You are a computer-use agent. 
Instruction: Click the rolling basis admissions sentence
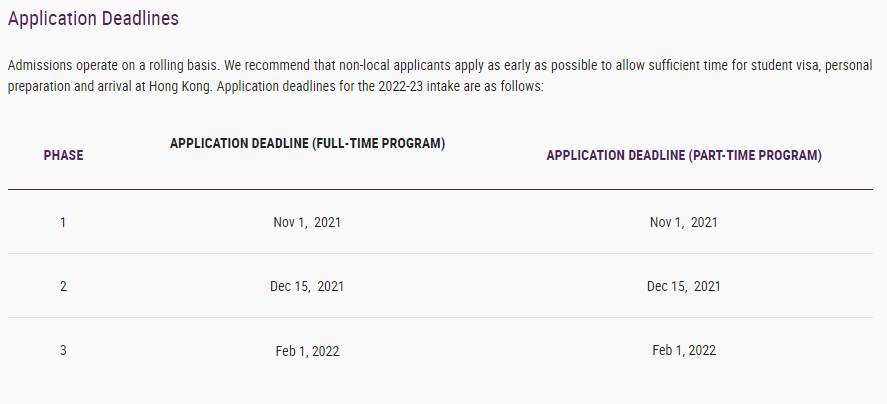(x=114, y=66)
